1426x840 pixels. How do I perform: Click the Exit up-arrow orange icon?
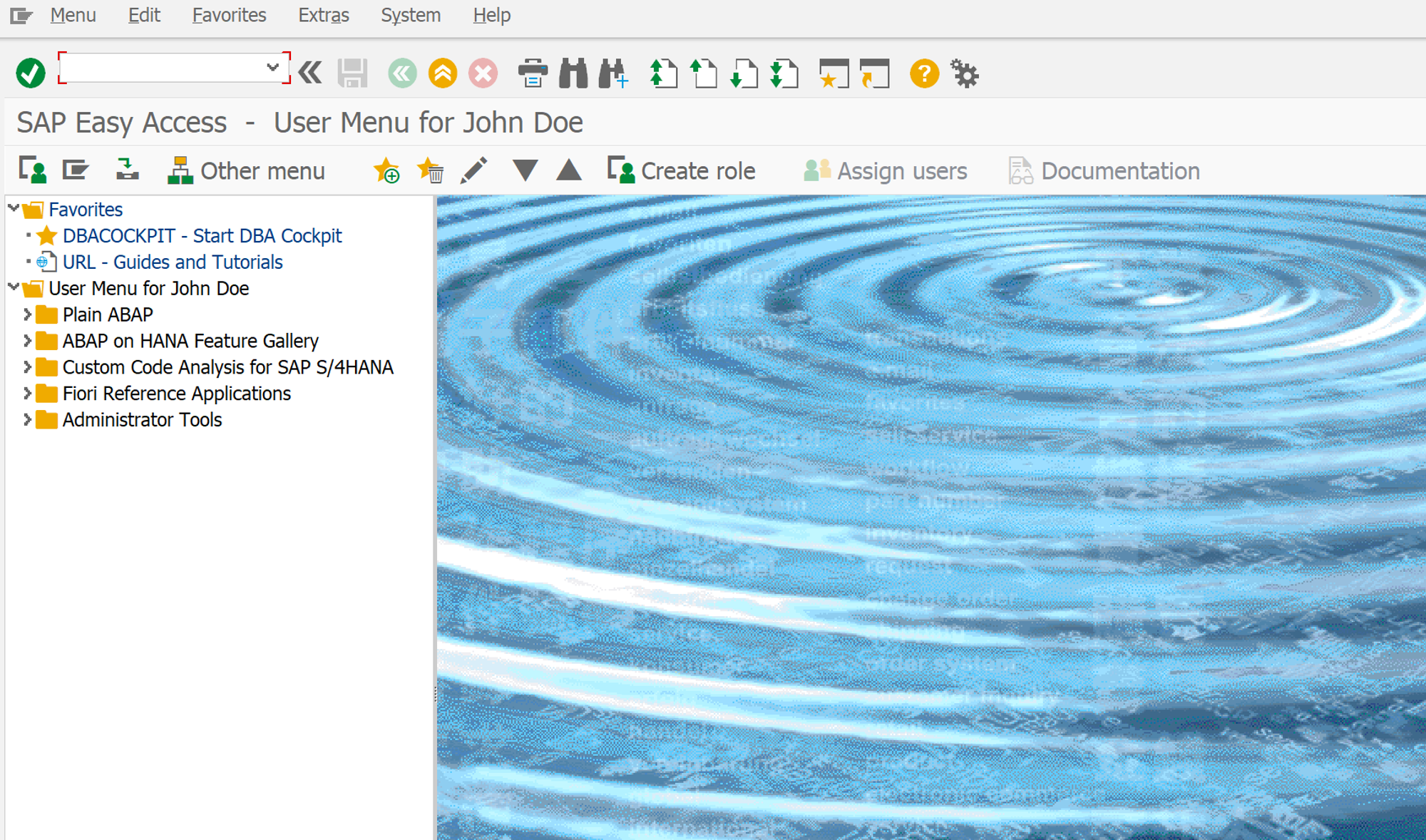pyautogui.click(x=442, y=73)
